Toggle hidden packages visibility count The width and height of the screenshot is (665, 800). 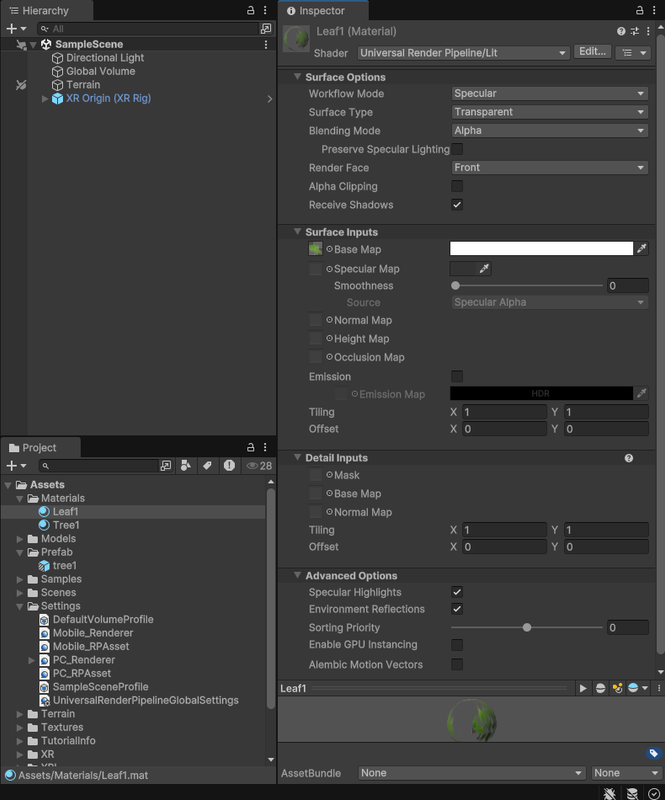point(259,465)
